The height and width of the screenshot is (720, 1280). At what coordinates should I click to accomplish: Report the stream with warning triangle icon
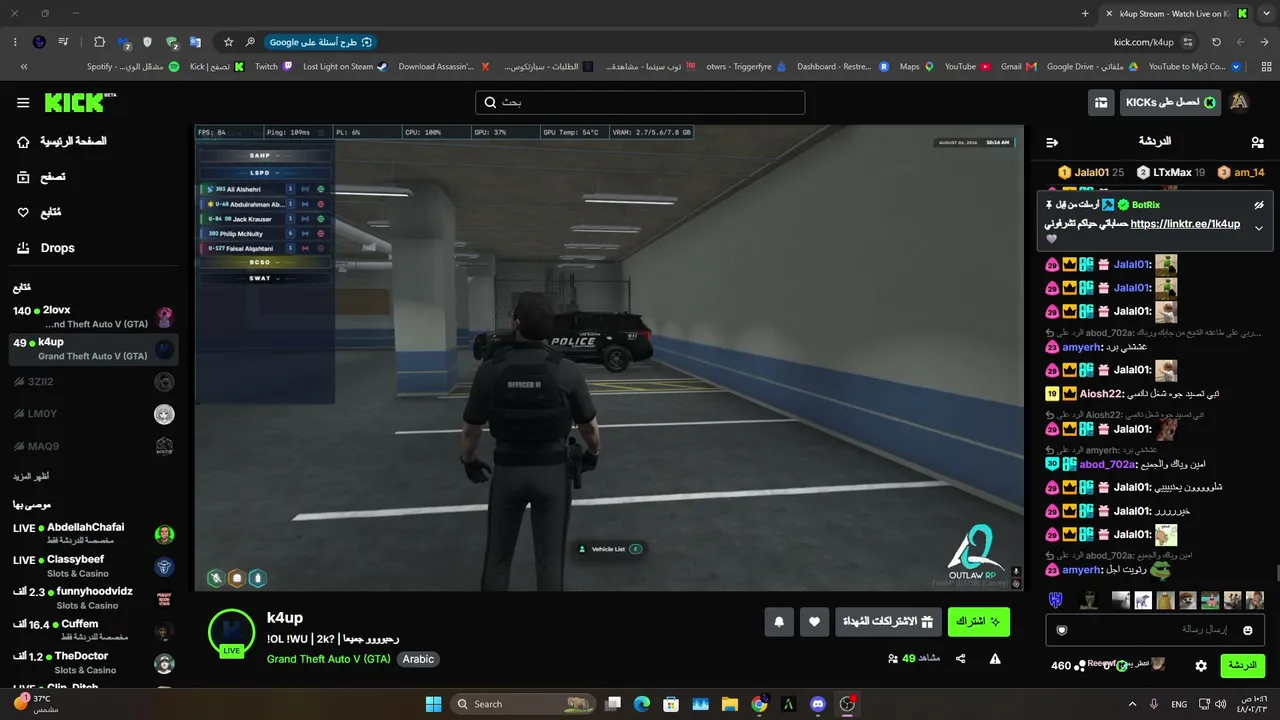[995, 659]
